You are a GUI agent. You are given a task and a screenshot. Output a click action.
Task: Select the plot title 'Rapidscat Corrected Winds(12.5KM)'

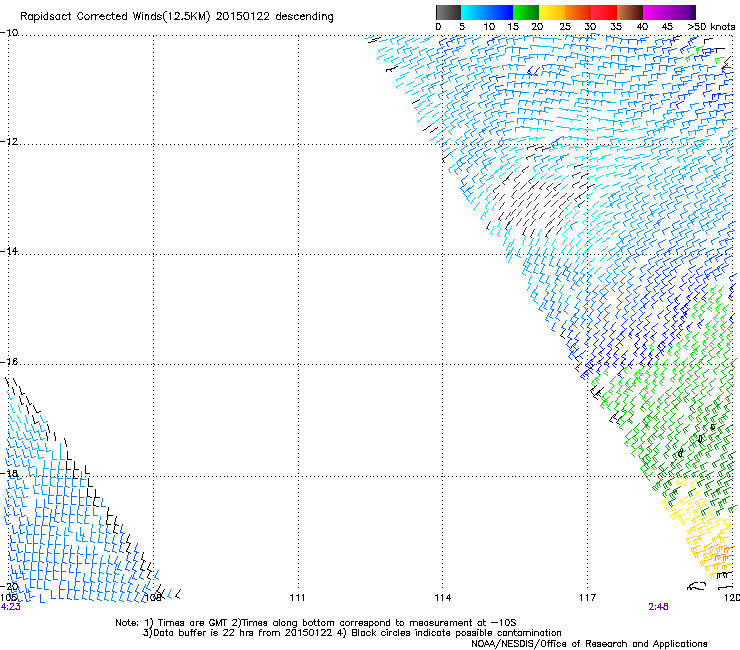coord(115,17)
